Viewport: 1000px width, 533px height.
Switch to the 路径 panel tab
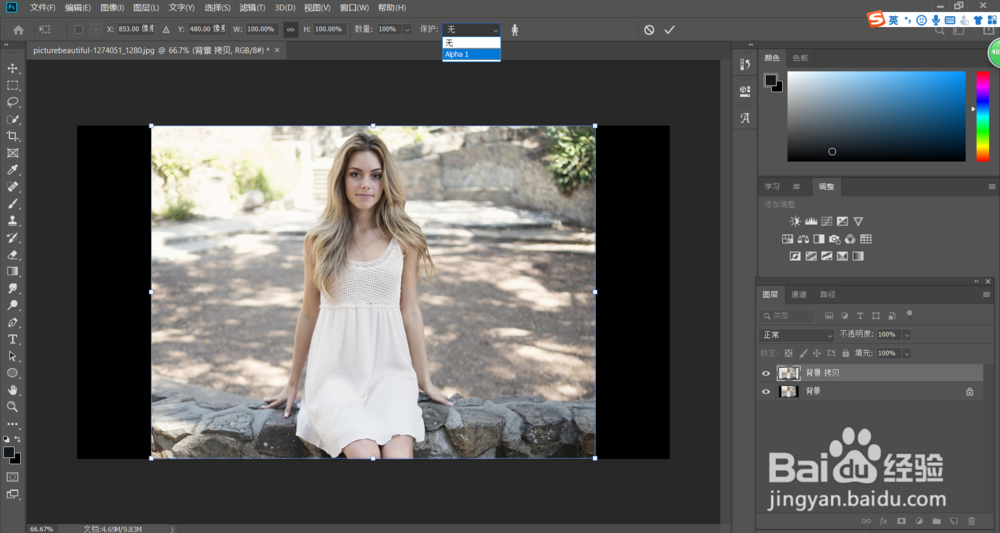(x=828, y=295)
